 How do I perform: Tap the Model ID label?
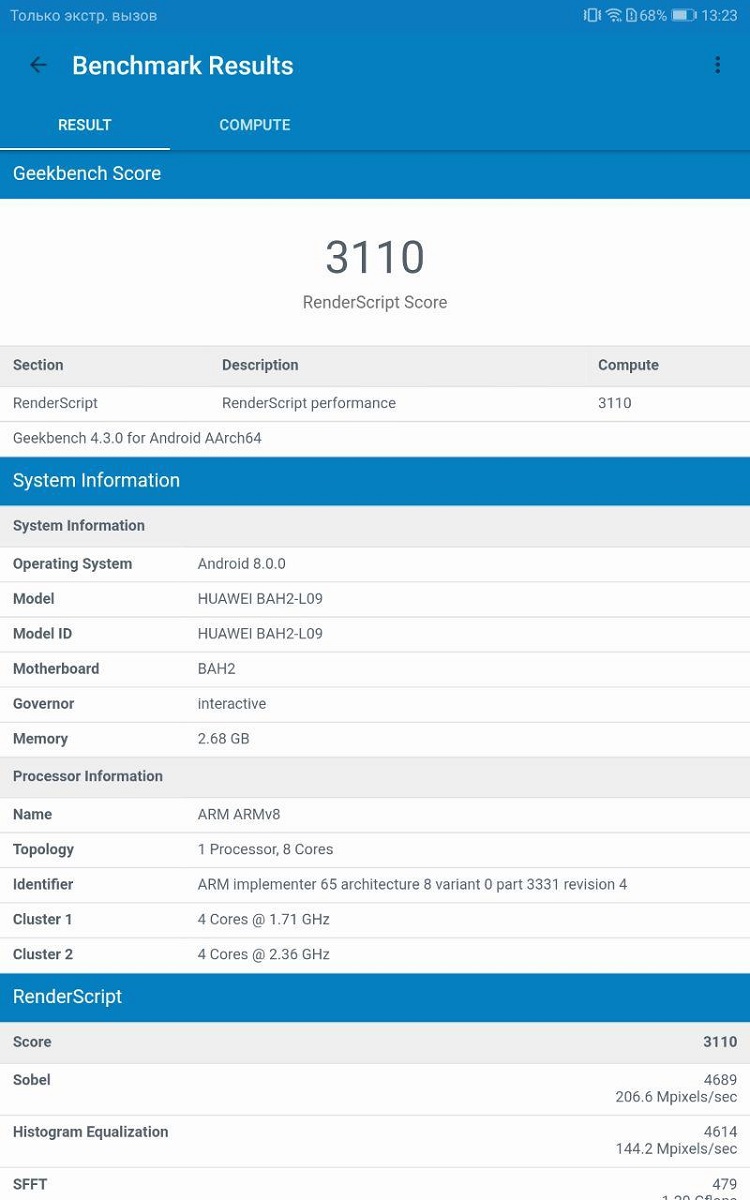click(42, 633)
